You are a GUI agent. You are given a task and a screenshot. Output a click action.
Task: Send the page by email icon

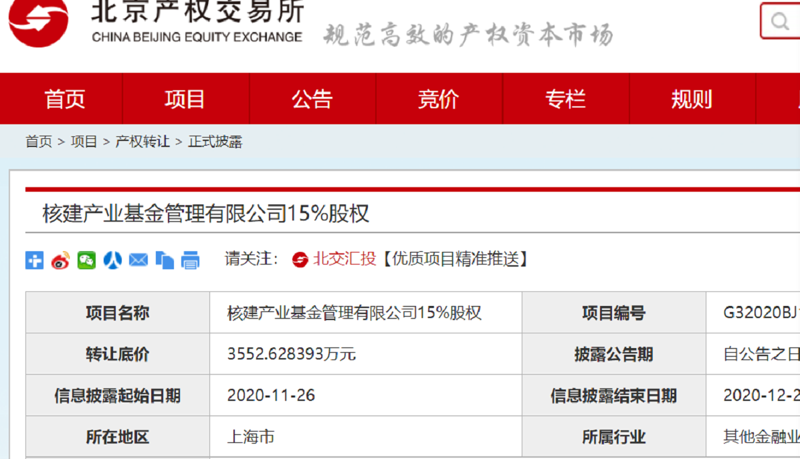click(138, 260)
